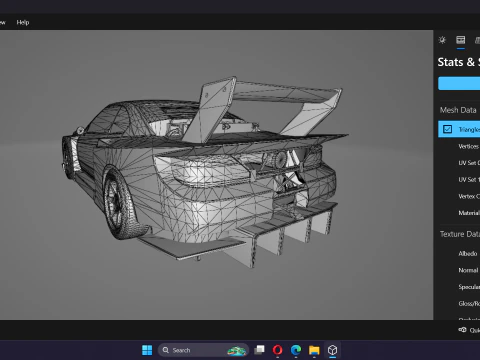Select Specular under Texture Data

point(469,287)
